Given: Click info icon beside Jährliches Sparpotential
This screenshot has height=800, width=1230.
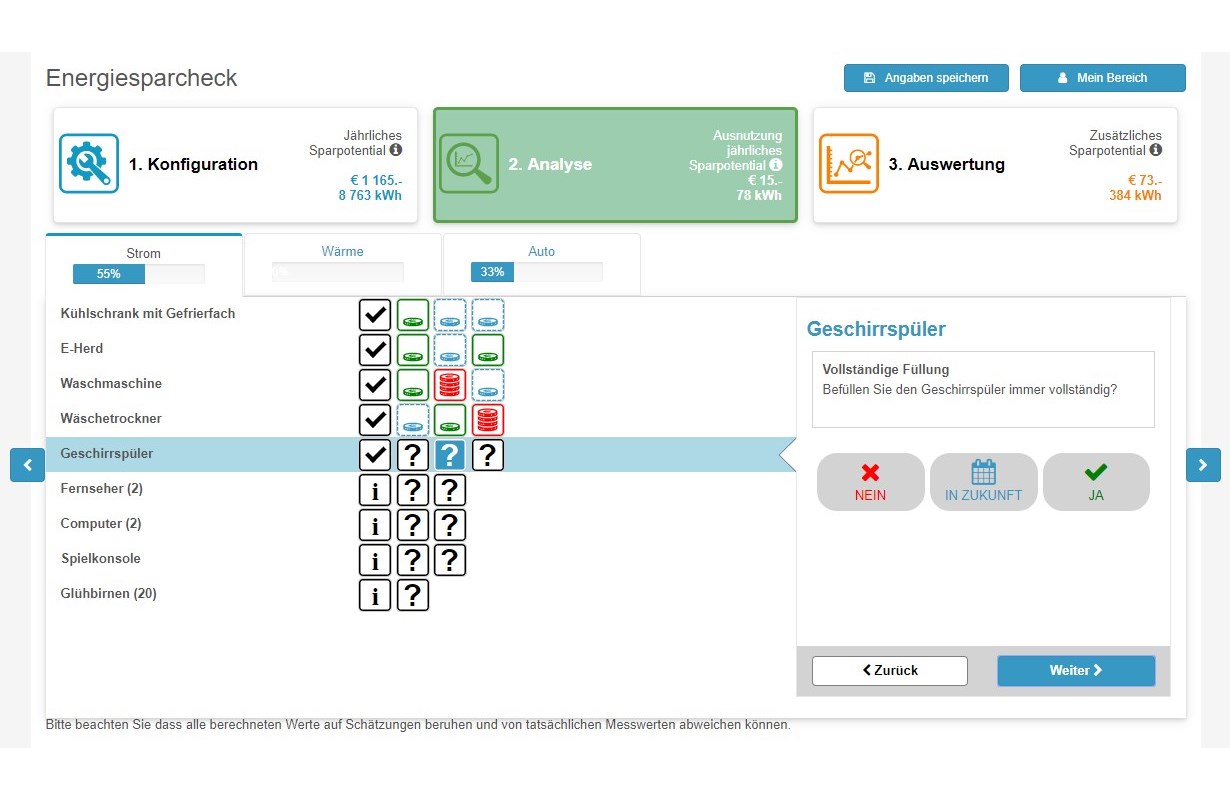Looking at the screenshot, I should (396, 150).
